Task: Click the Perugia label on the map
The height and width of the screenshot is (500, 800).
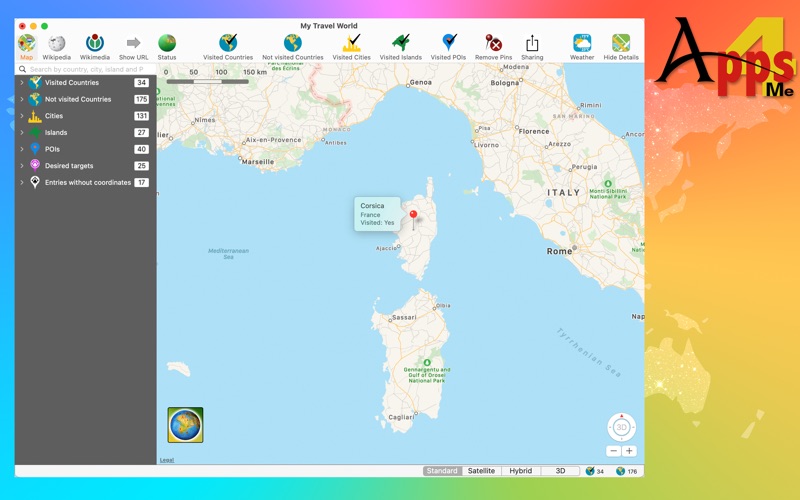Action: (584, 167)
